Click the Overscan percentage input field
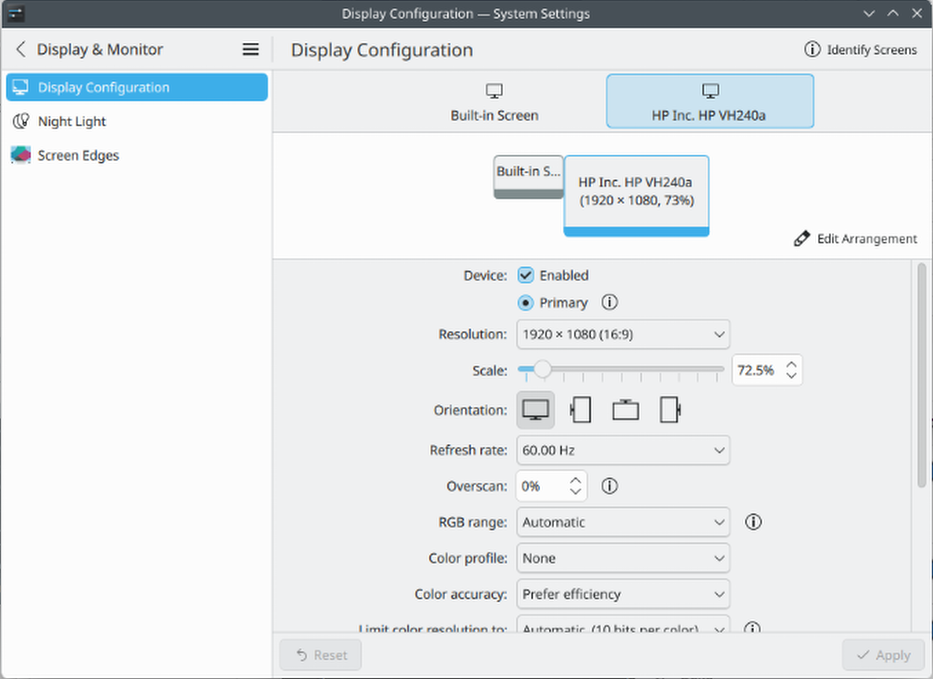 pos(540,486)
